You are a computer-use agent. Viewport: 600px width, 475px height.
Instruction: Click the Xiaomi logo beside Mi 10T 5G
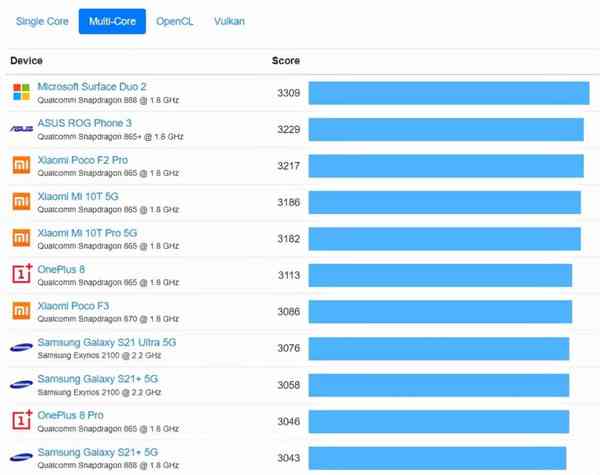[x=21, y=202]
